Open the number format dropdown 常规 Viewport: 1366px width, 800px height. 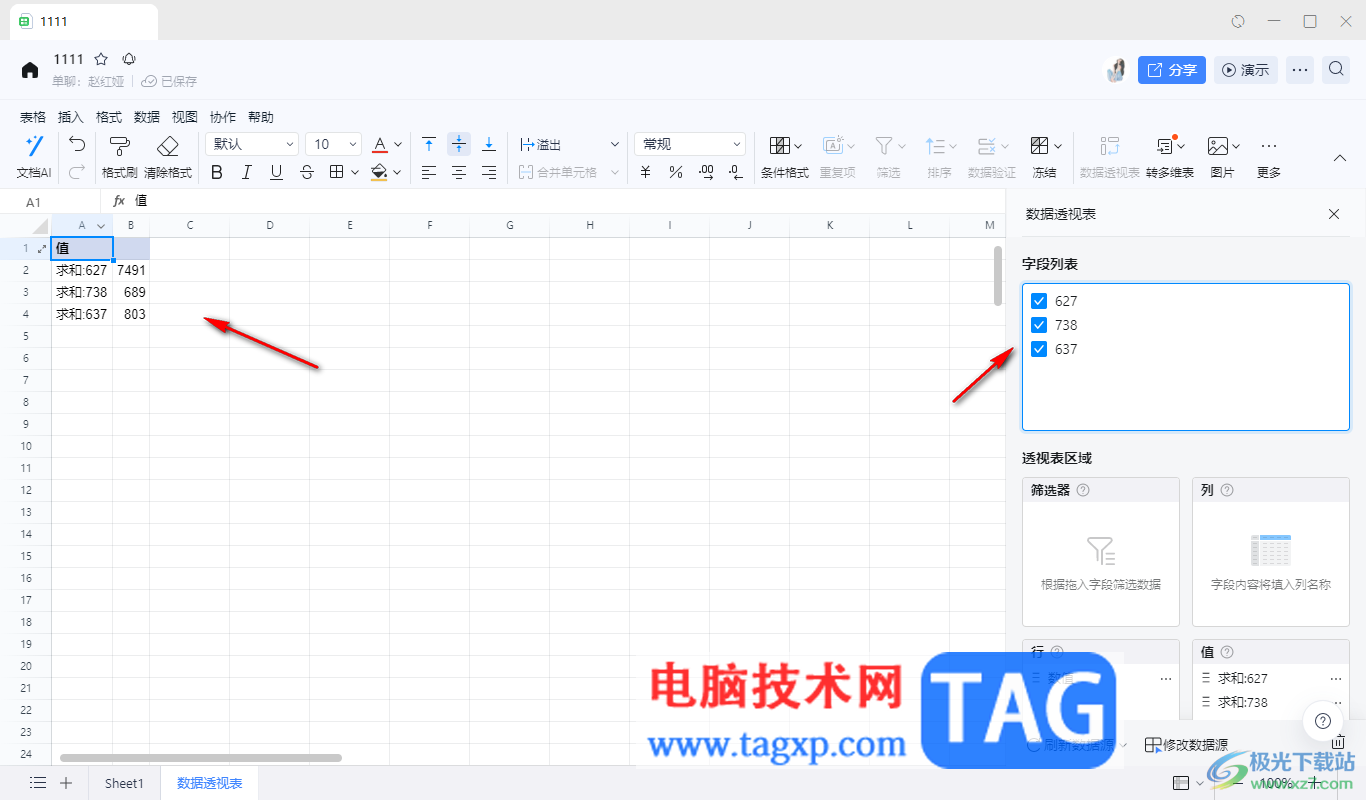pos(690,145)
